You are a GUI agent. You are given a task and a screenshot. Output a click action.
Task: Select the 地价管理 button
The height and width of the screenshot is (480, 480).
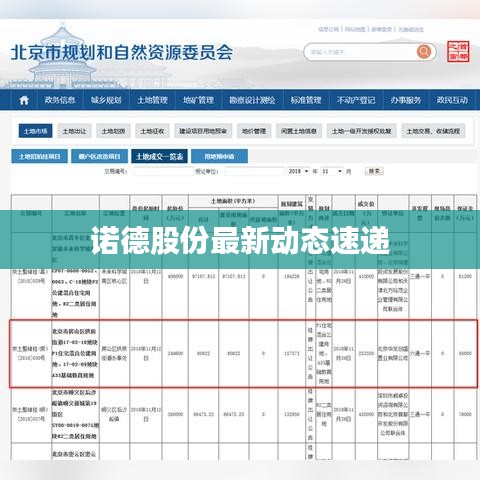[254, 131]
